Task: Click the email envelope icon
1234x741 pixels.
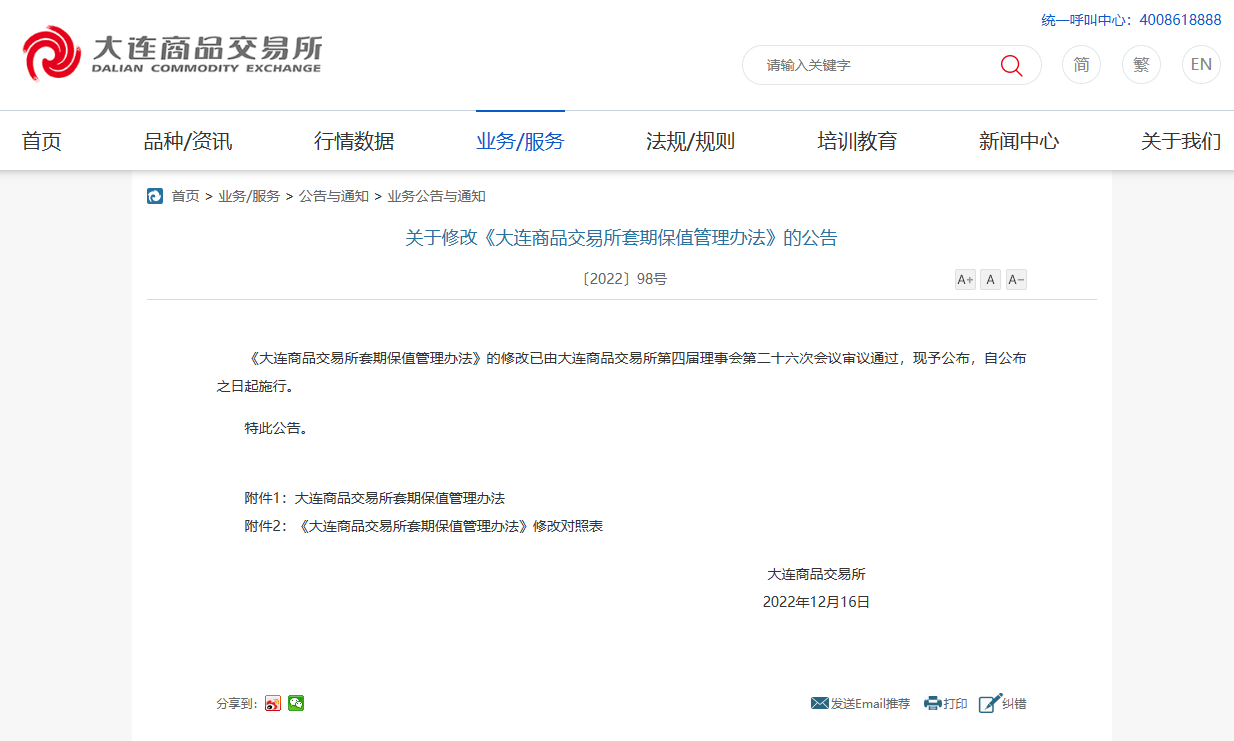Action: point(820,704)
